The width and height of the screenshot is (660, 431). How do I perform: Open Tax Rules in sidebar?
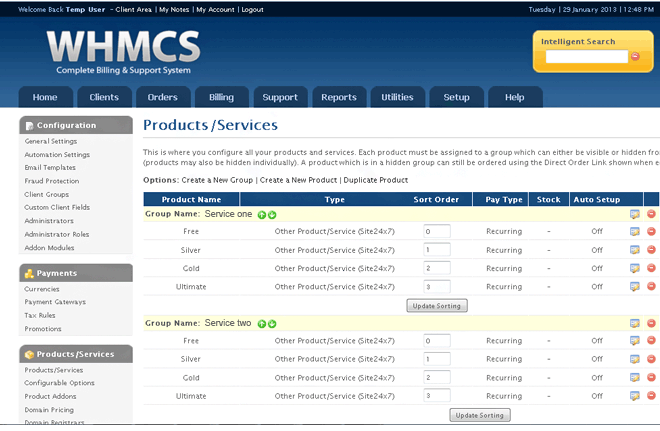[40, 315]
